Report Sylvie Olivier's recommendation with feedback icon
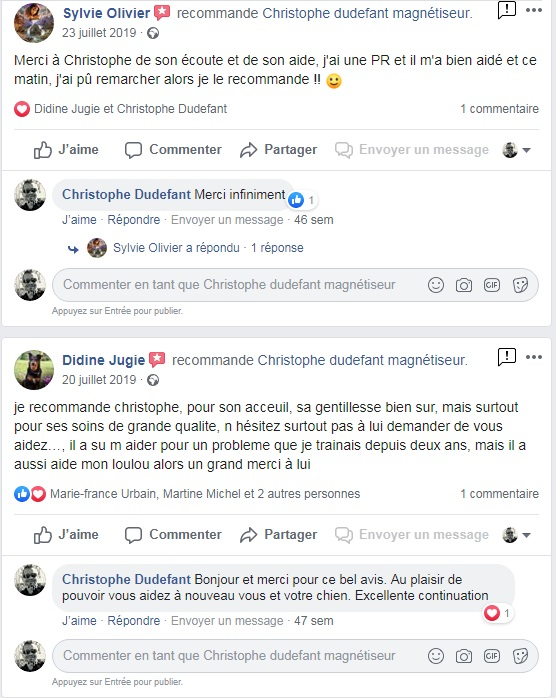Screen dimensions: 556x698 click(x=507, y=10)
